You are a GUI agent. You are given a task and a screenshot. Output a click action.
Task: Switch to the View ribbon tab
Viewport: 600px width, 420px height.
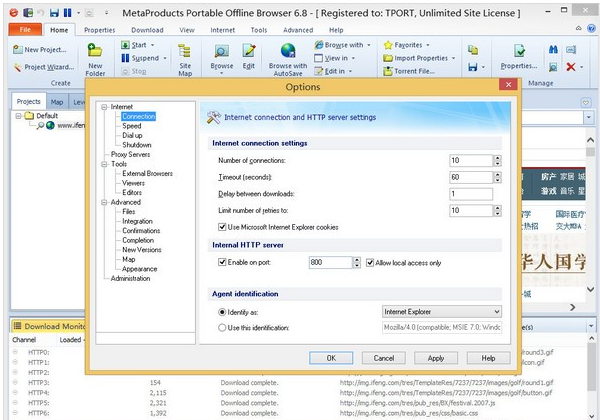(187, 30)
